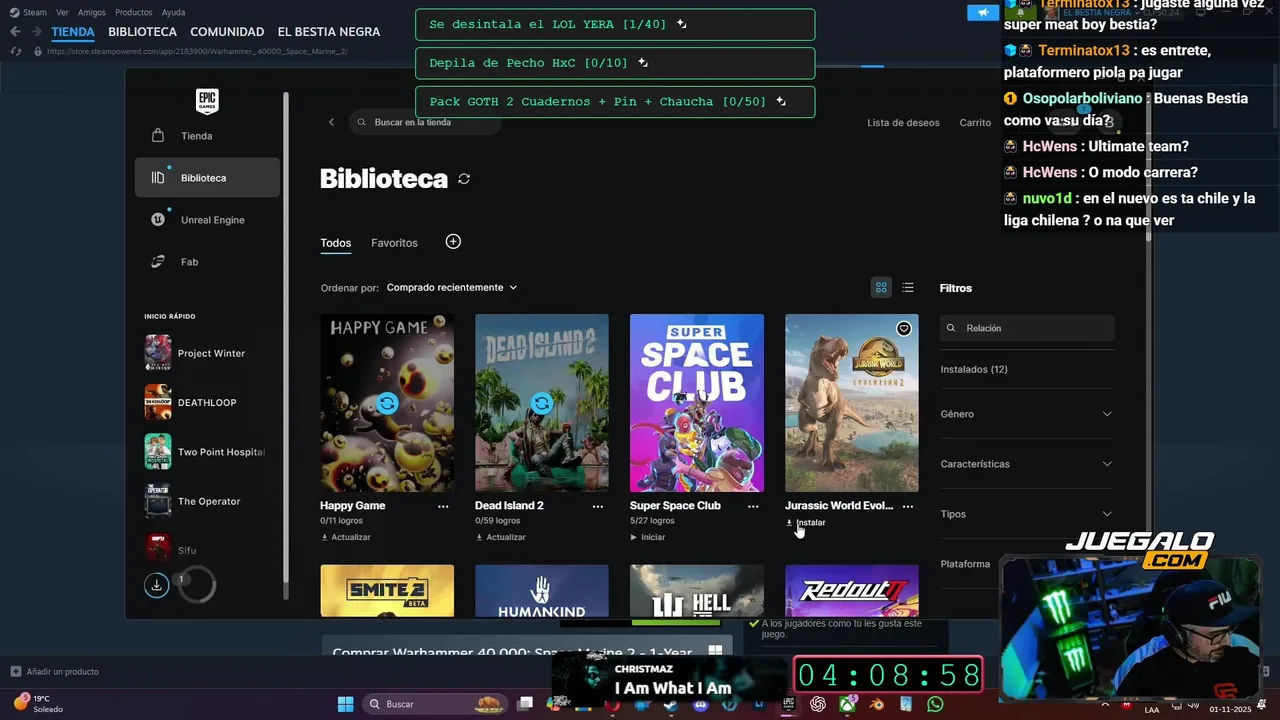
Task: Go back with the arrow left of search
Action: pyautogui.click(x=332, y=122)
